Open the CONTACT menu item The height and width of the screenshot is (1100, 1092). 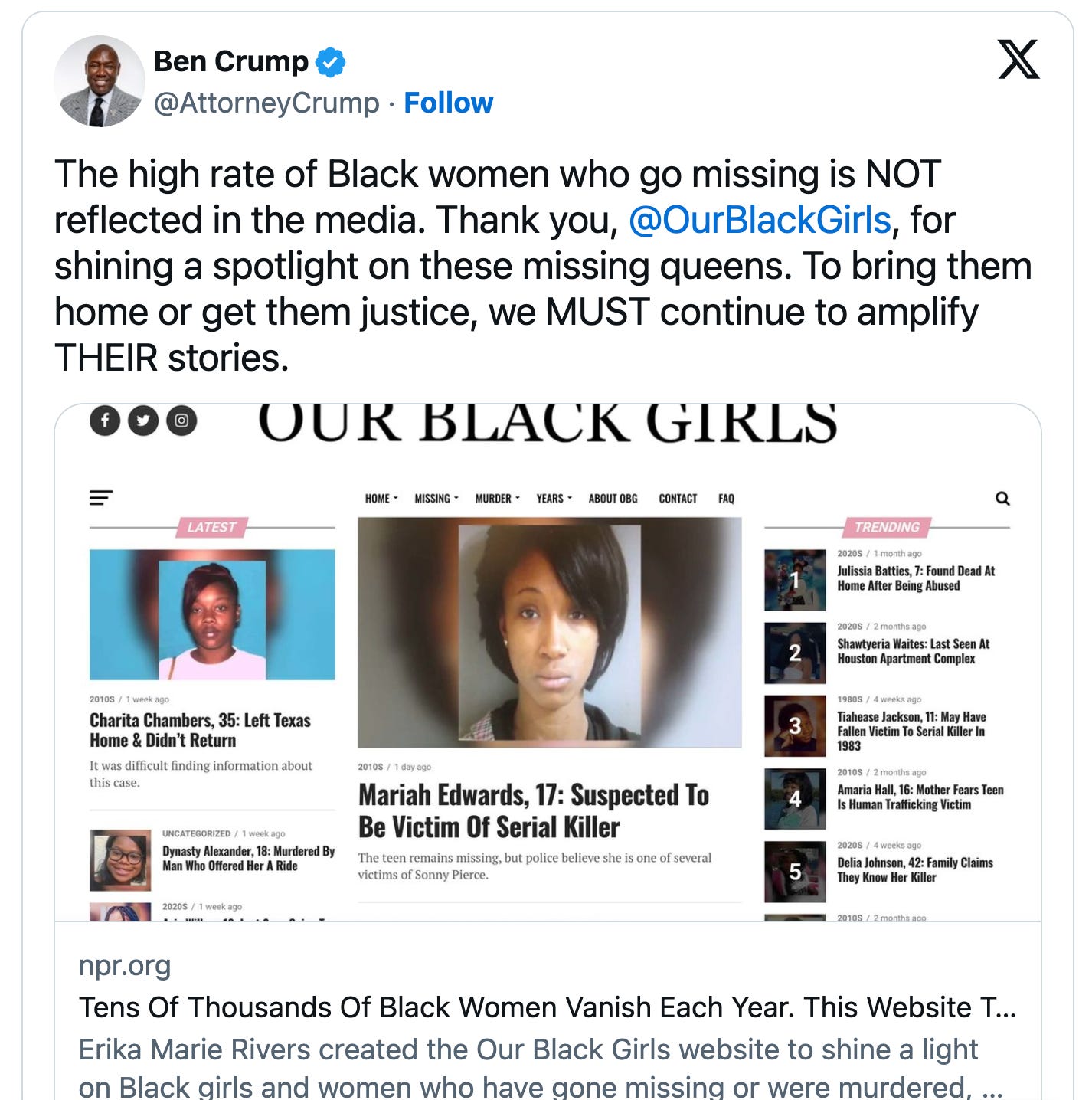(678, 499)
